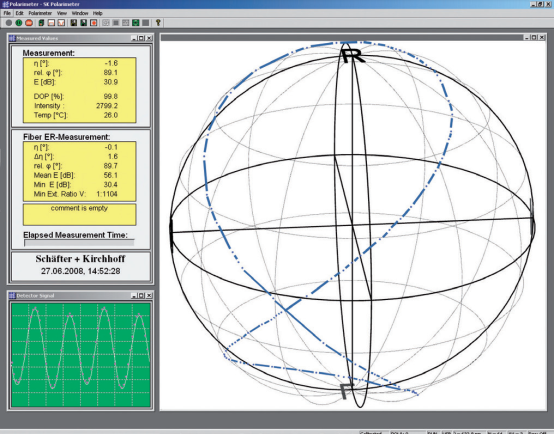
Task: Open the Window menu
Action: pyautogui.click(x=80, y=13)
